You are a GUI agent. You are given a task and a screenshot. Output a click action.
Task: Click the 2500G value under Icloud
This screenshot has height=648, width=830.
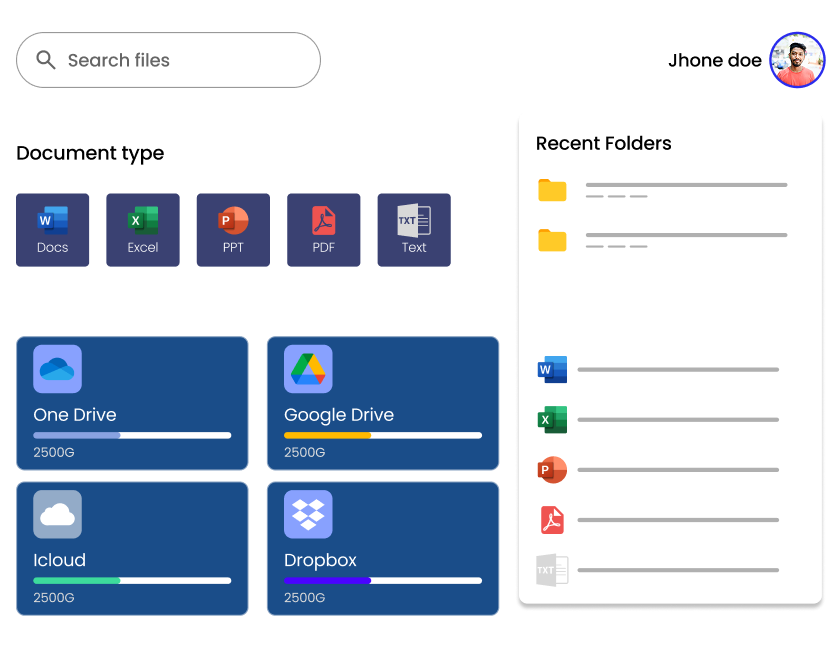[54, 597]
